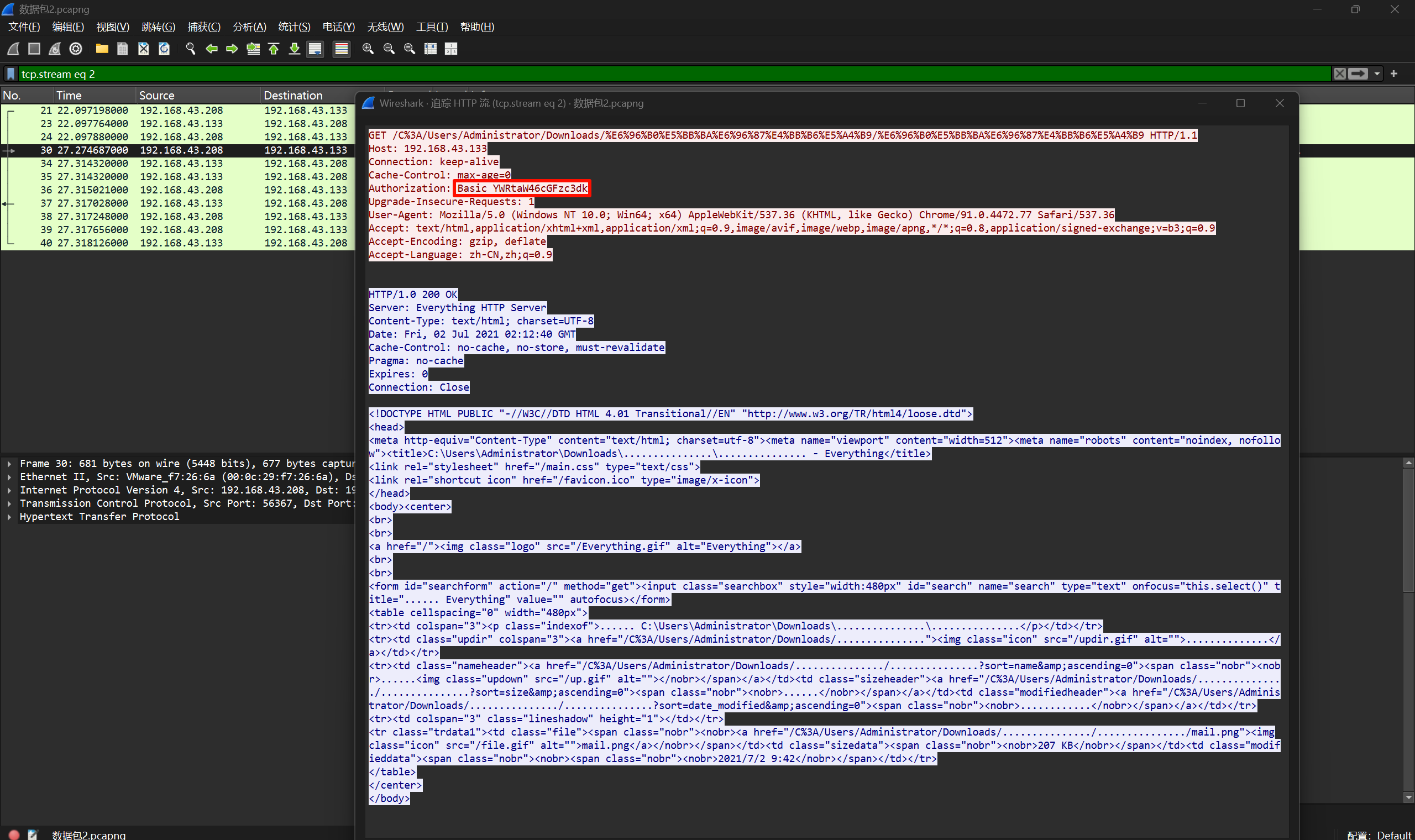
Task: Open the 跳转(G) menu
Action: (x=159, y=27)
